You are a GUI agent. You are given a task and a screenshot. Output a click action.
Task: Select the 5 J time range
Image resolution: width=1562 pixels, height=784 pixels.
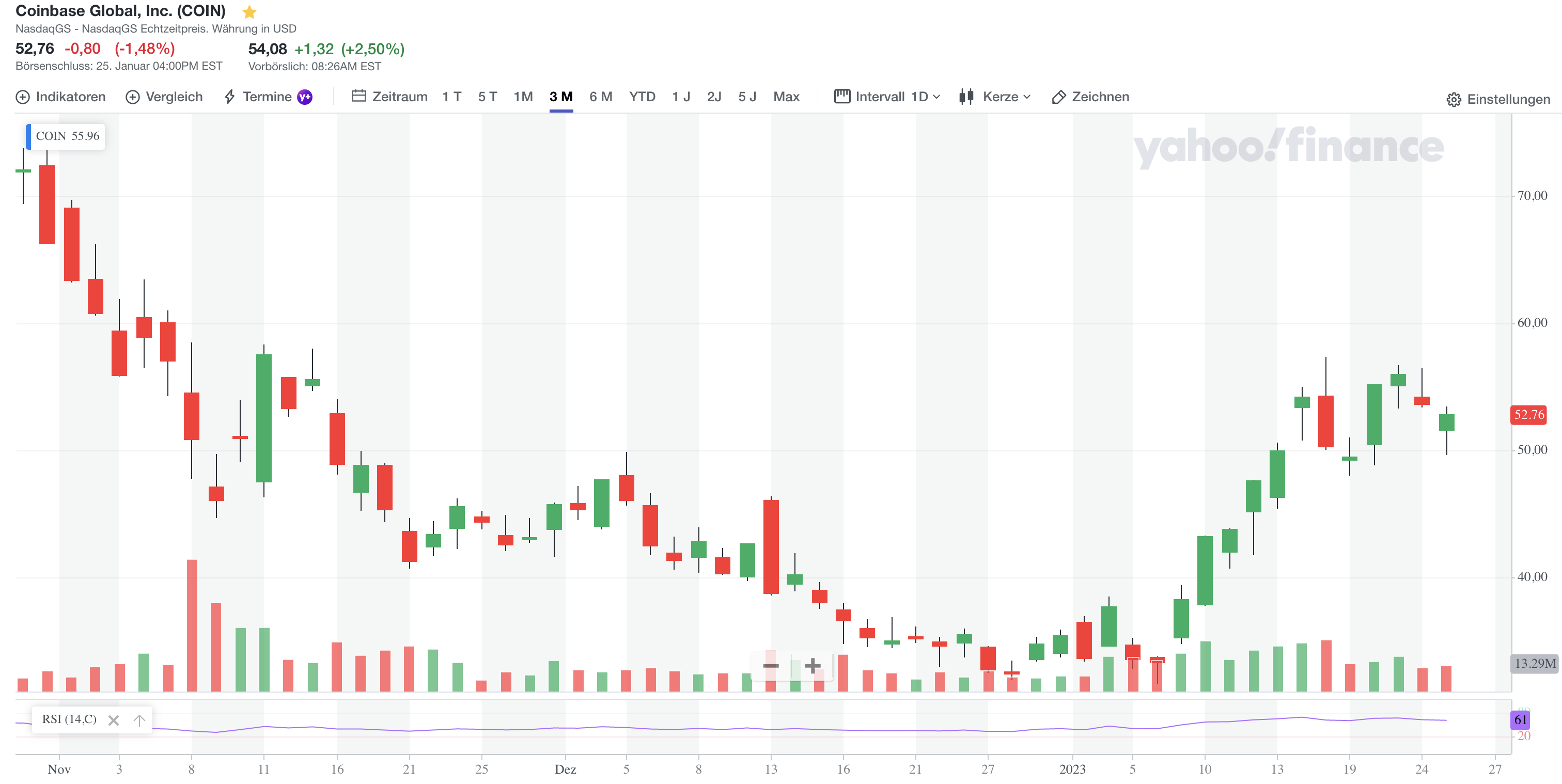tap(746, 97)
